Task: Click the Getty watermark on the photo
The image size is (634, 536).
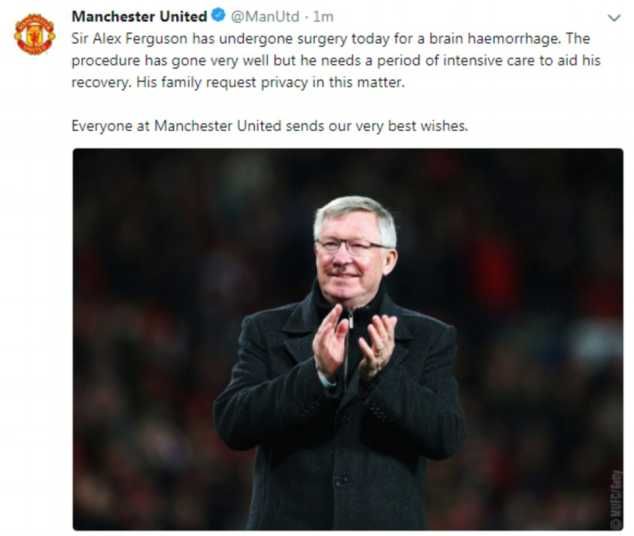Action: (x=616, y=499)
